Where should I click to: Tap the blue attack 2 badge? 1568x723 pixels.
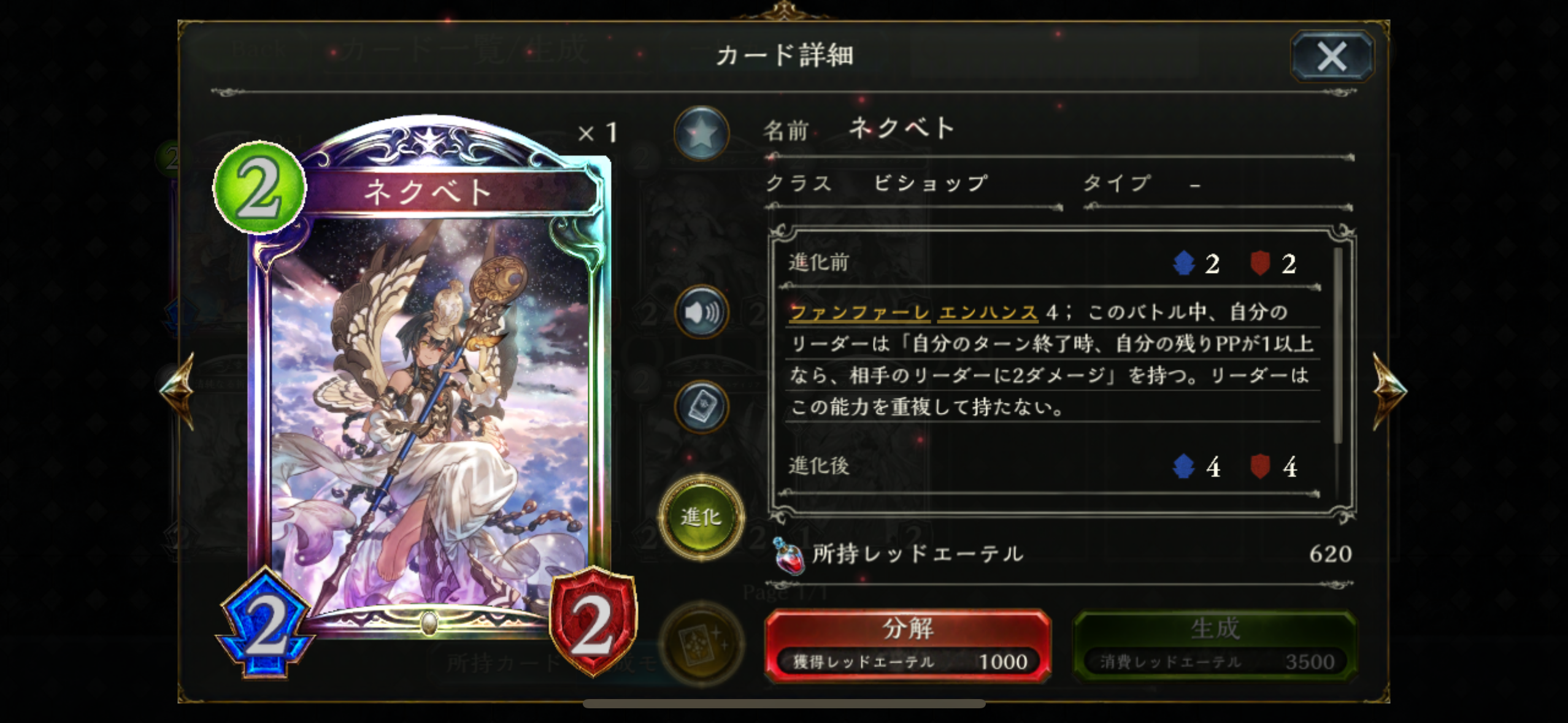265,625
